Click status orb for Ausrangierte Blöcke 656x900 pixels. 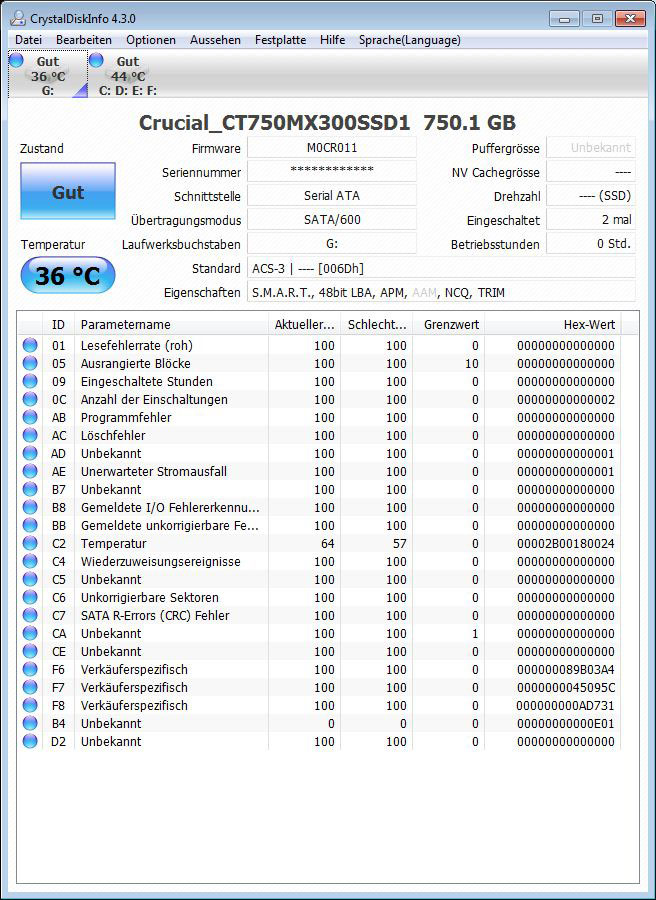click(x=30, y=363)
